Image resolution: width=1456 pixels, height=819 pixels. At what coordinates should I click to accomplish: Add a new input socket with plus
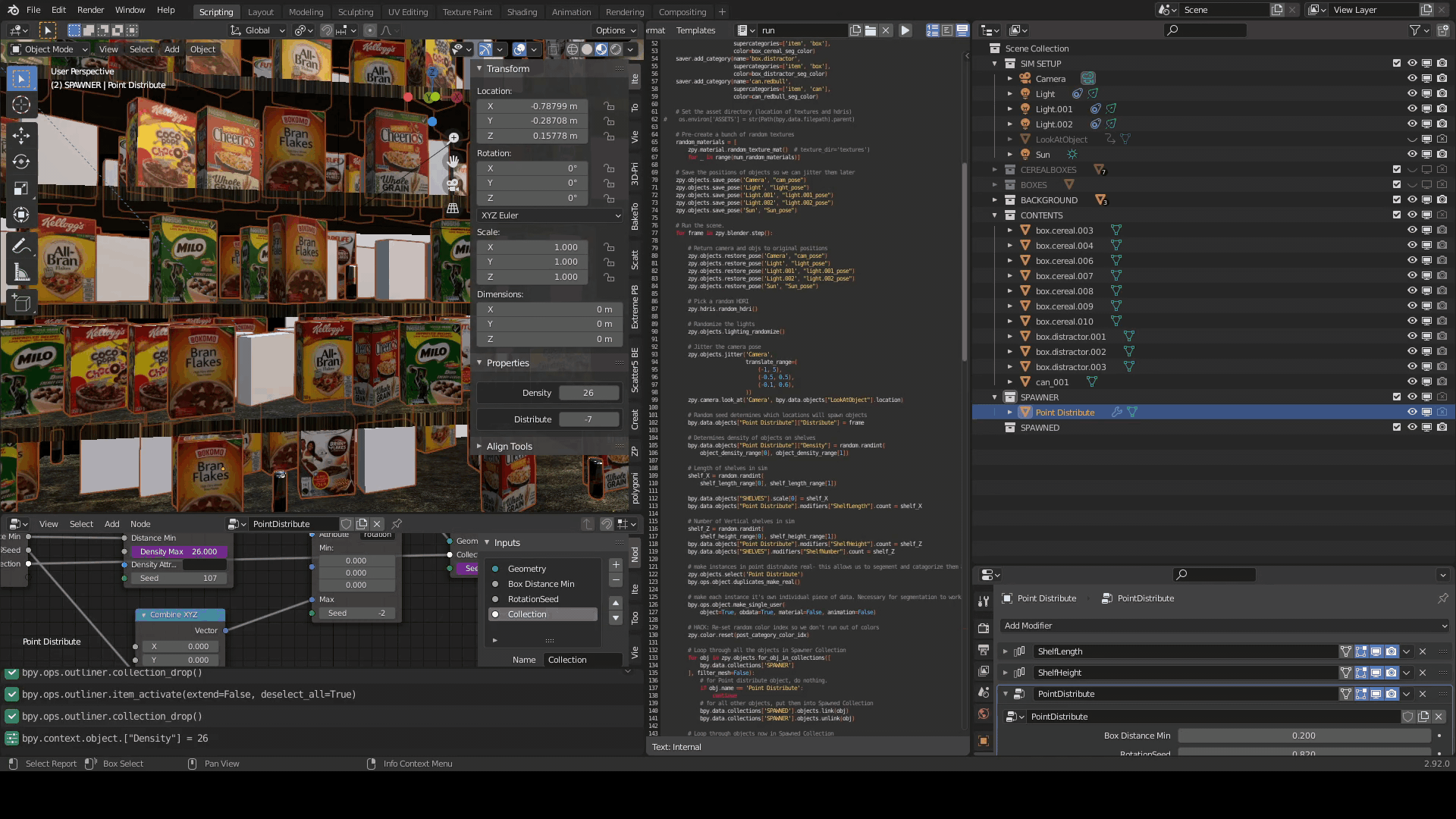pyautogui.click(x=616, y=565)
